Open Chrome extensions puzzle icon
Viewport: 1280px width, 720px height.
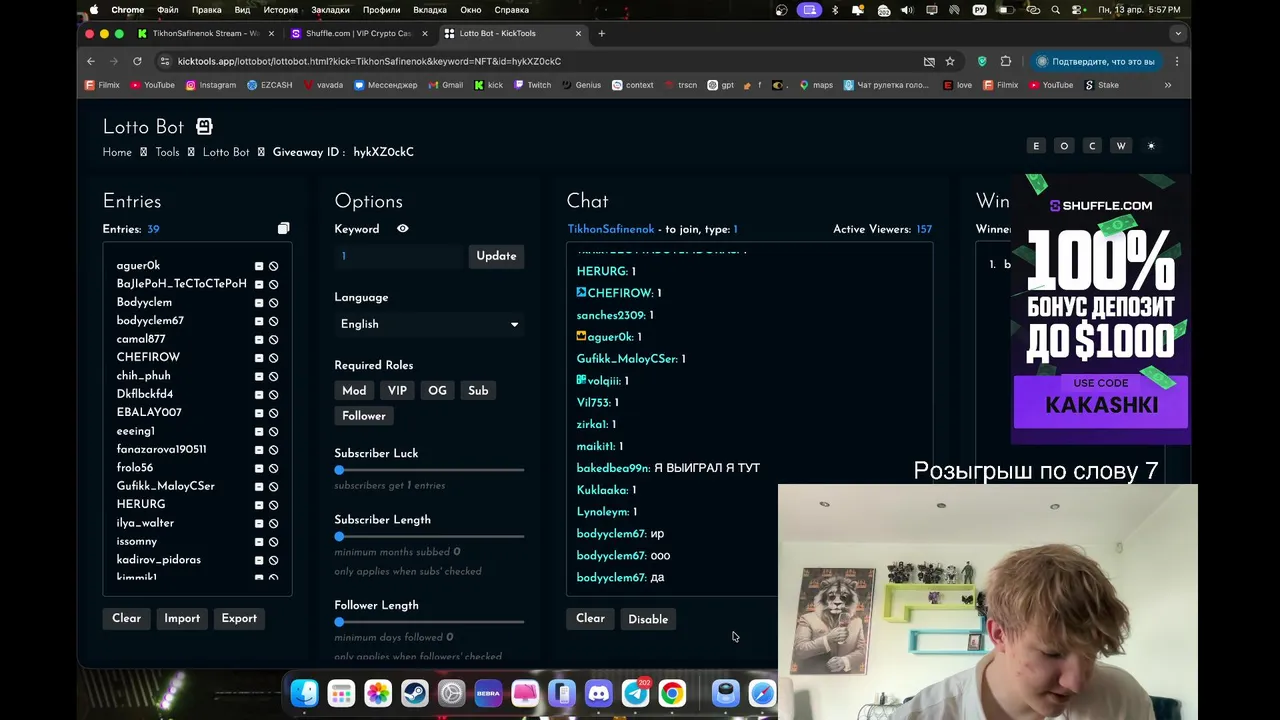(x=1006, y=61)
